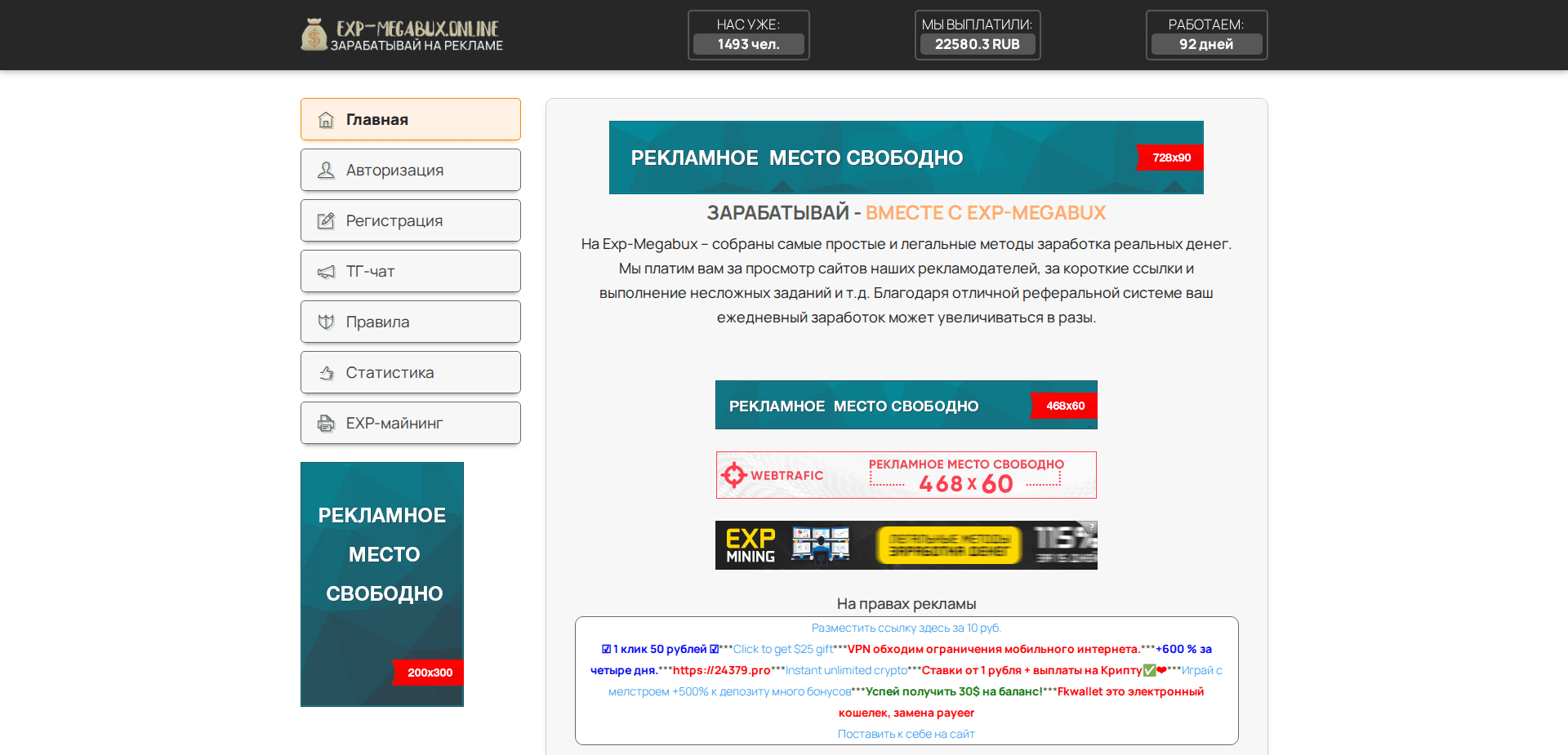
Task: Open the https://24379.pro link
Action: tap(722, 670)
